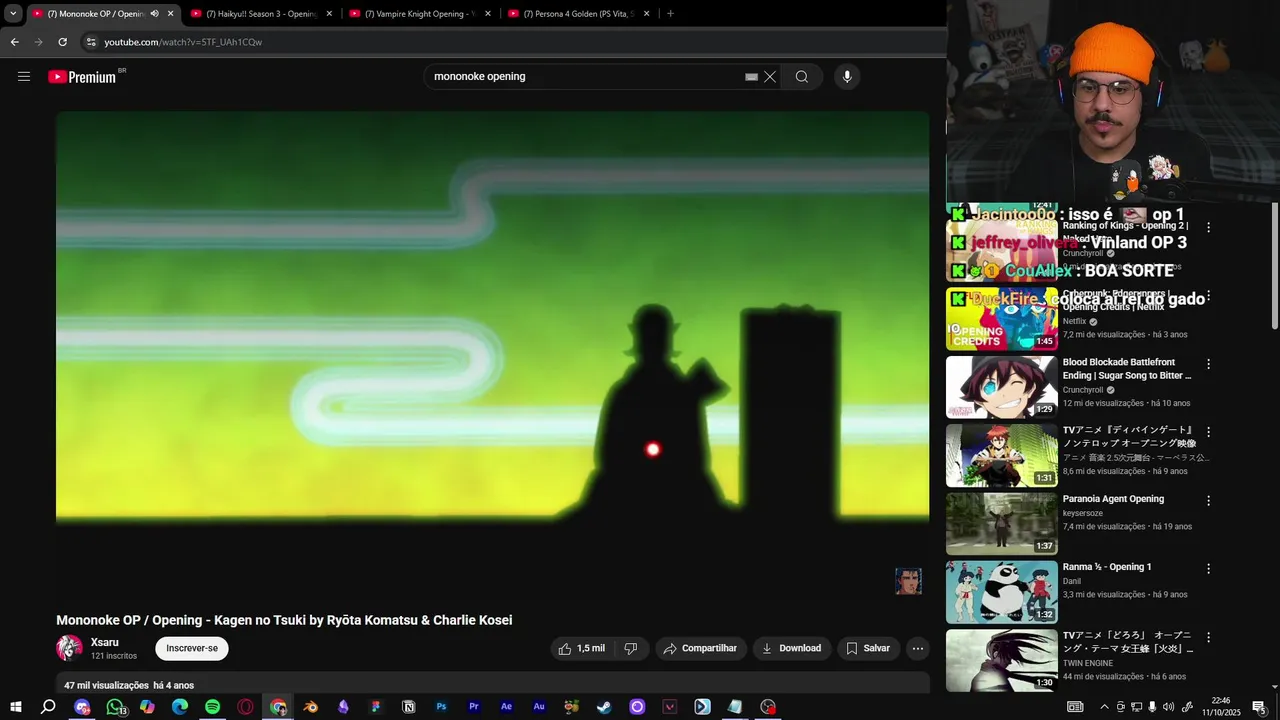Click the Download button

[792, 648]
